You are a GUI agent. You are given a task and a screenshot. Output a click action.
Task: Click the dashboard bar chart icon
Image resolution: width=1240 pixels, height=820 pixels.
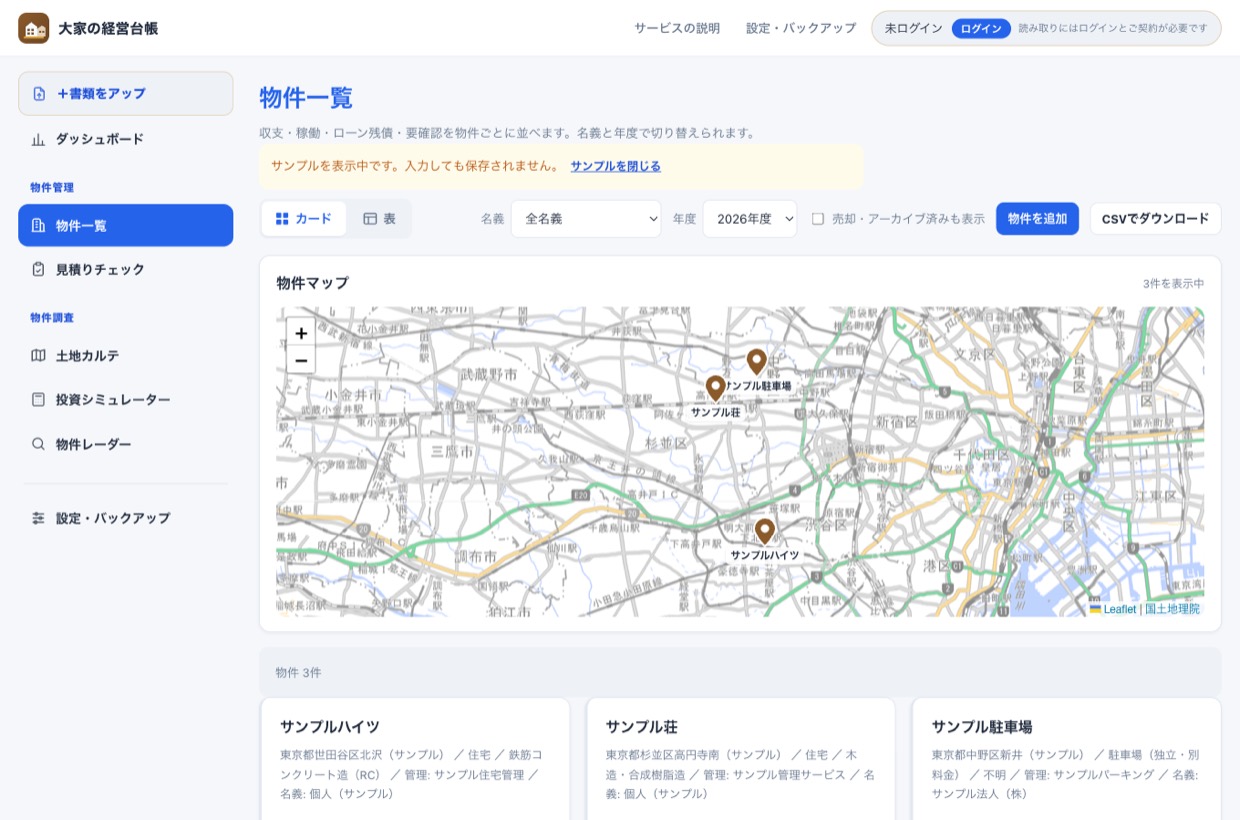pyautogui.click(x=38, y=140)
